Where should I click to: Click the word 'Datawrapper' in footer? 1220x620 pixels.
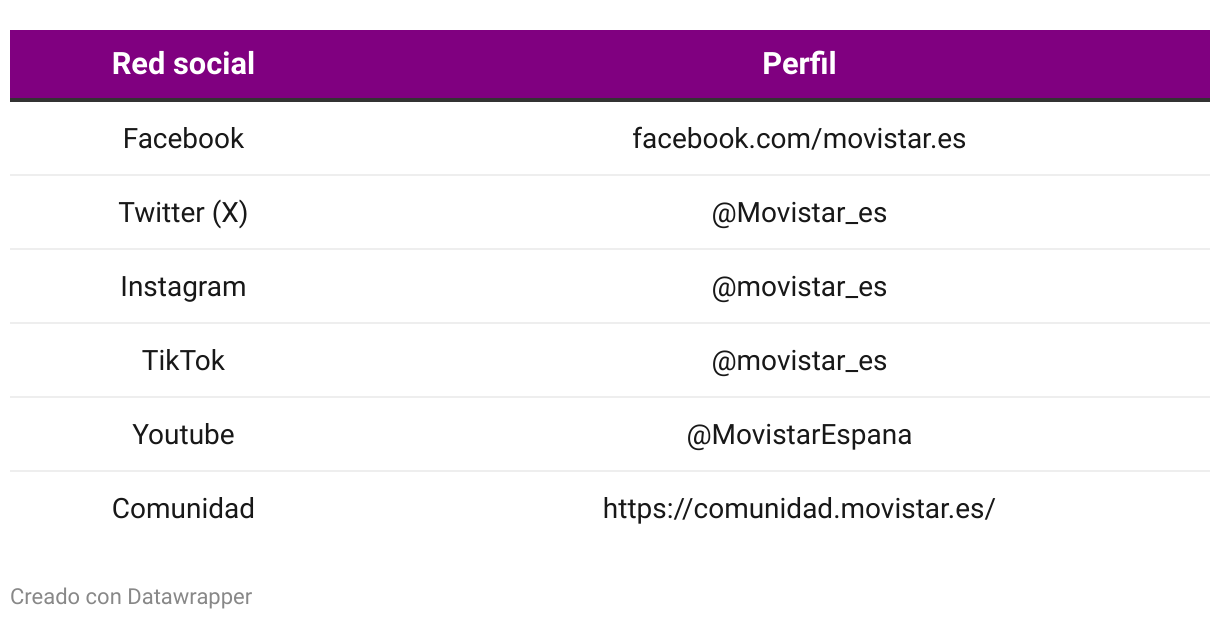[x=189, y=597]
